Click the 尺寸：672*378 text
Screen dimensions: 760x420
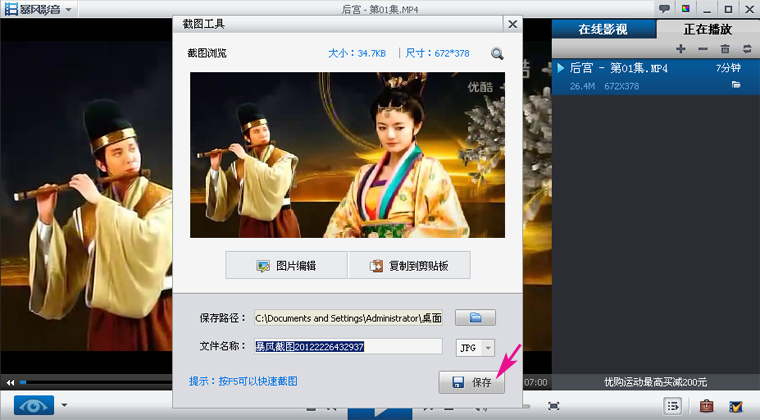tap(437, 53)
